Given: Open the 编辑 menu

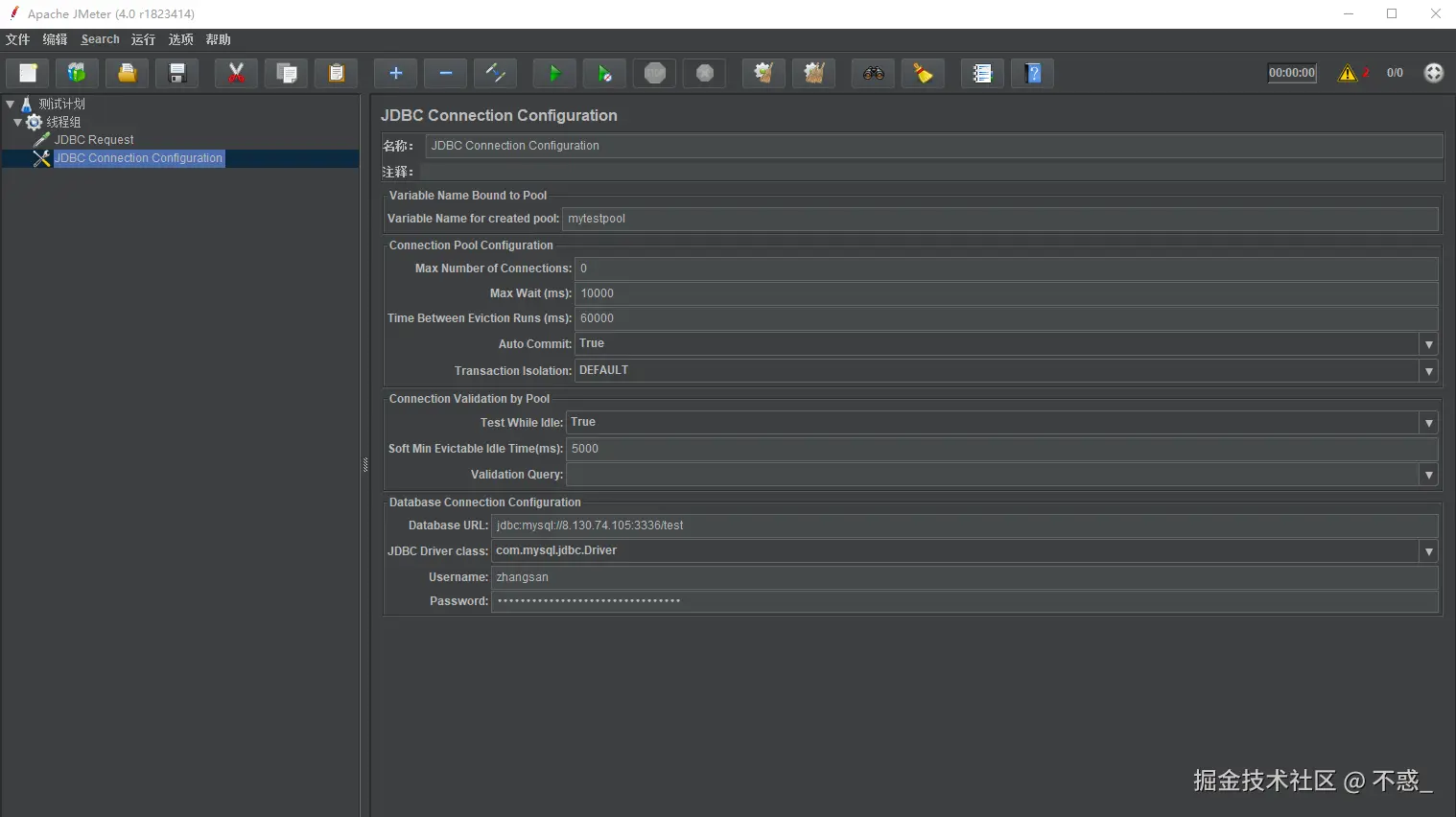Looking at the screenshot, I should pyautogui.click(x=55, y=39).
